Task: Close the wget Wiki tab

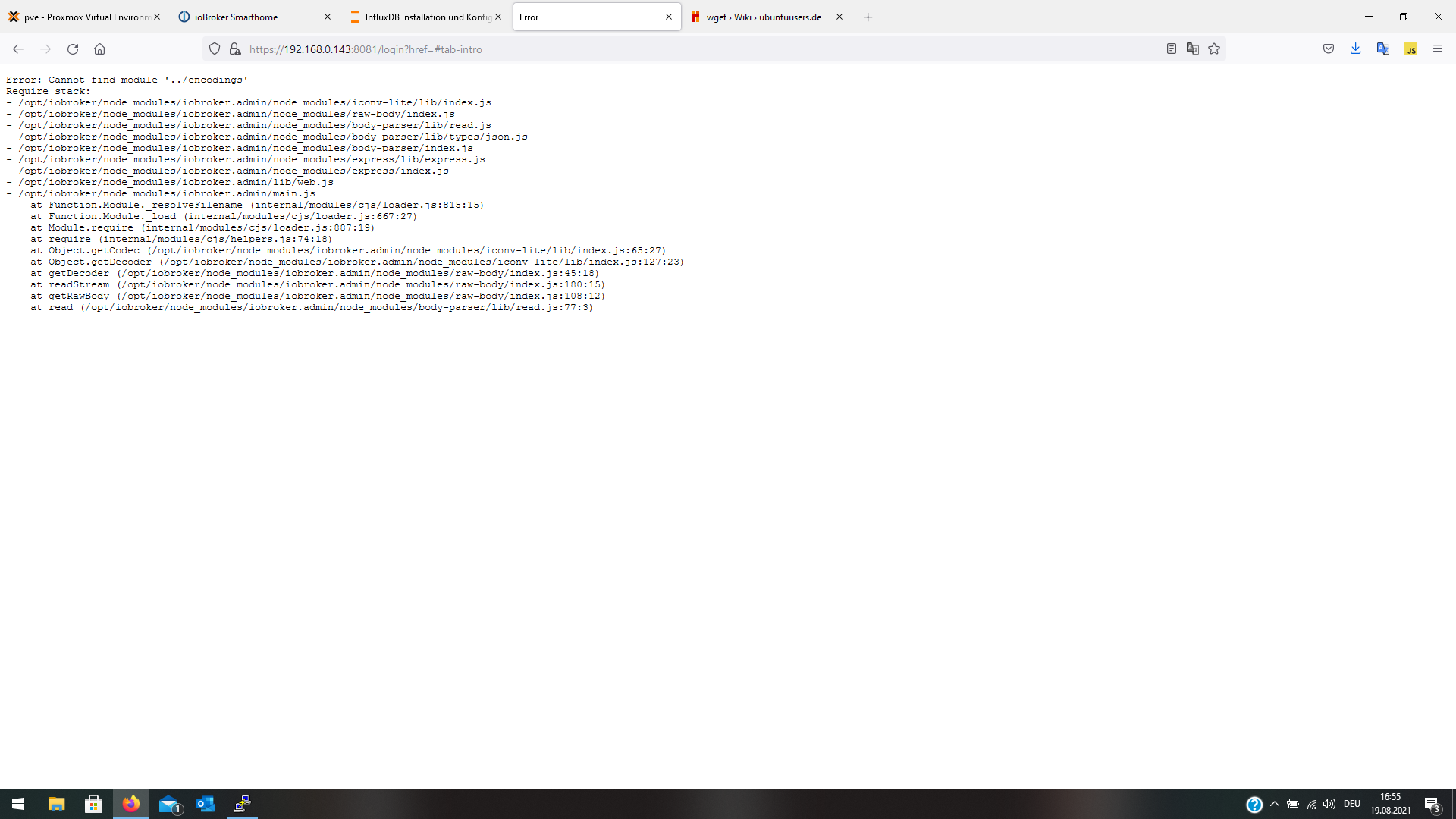Action: [839, 17]
